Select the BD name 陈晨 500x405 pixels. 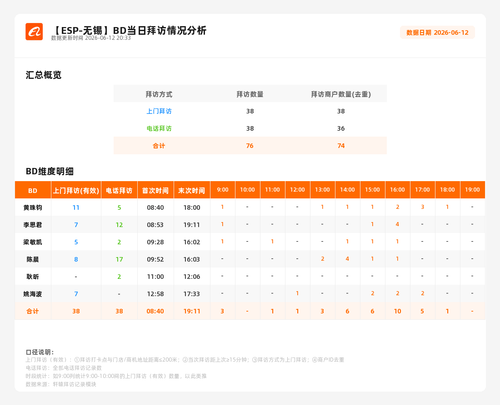point(33,259)
